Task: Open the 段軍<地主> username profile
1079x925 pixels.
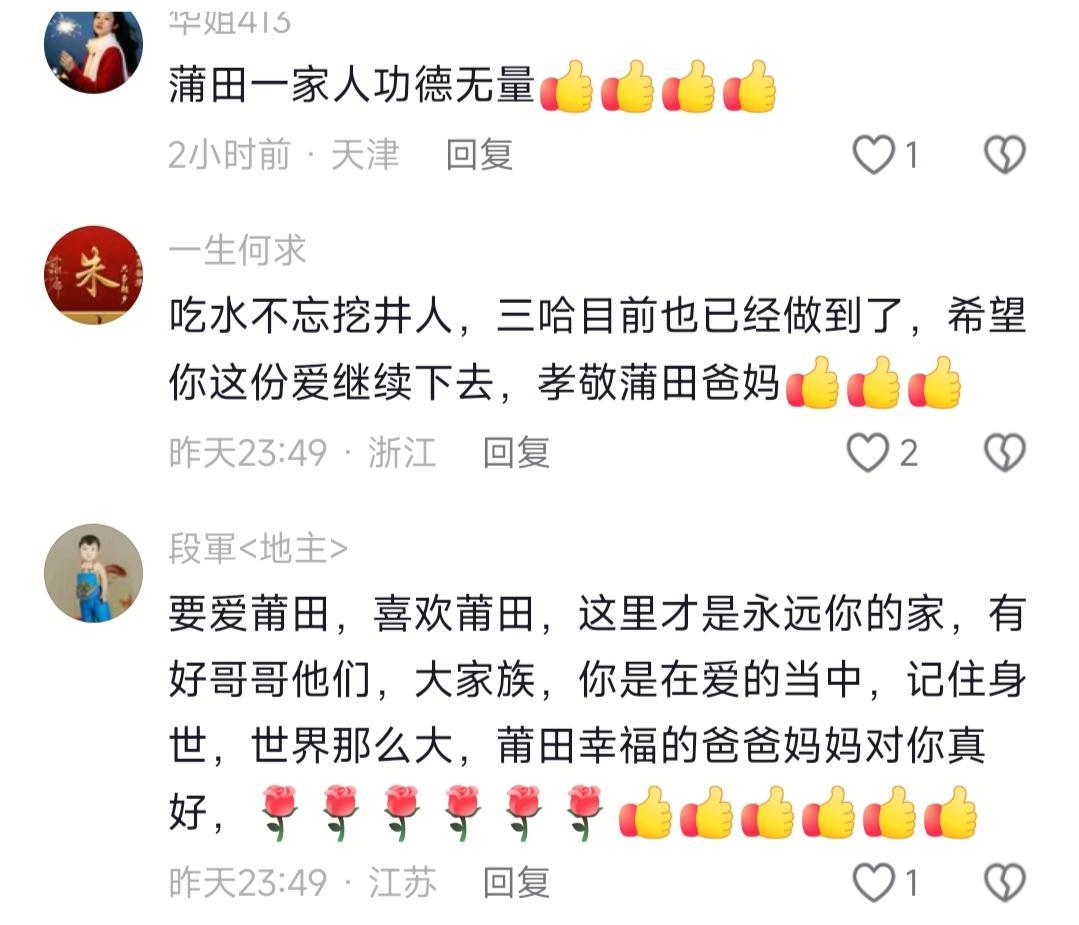Action: point(258,549)
